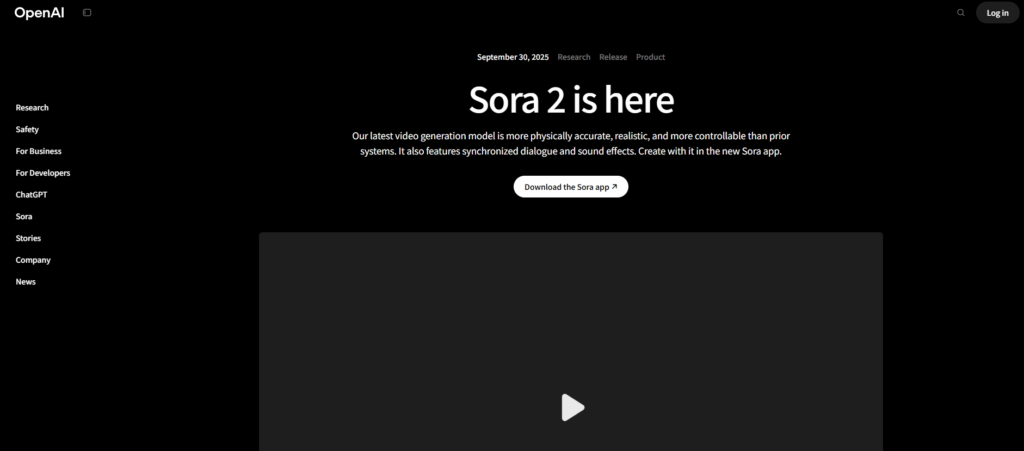This screenshot has height=451, width=1024.
Task: Toggle the sidebar collapse icon
Action: click(x=87, y=12)
